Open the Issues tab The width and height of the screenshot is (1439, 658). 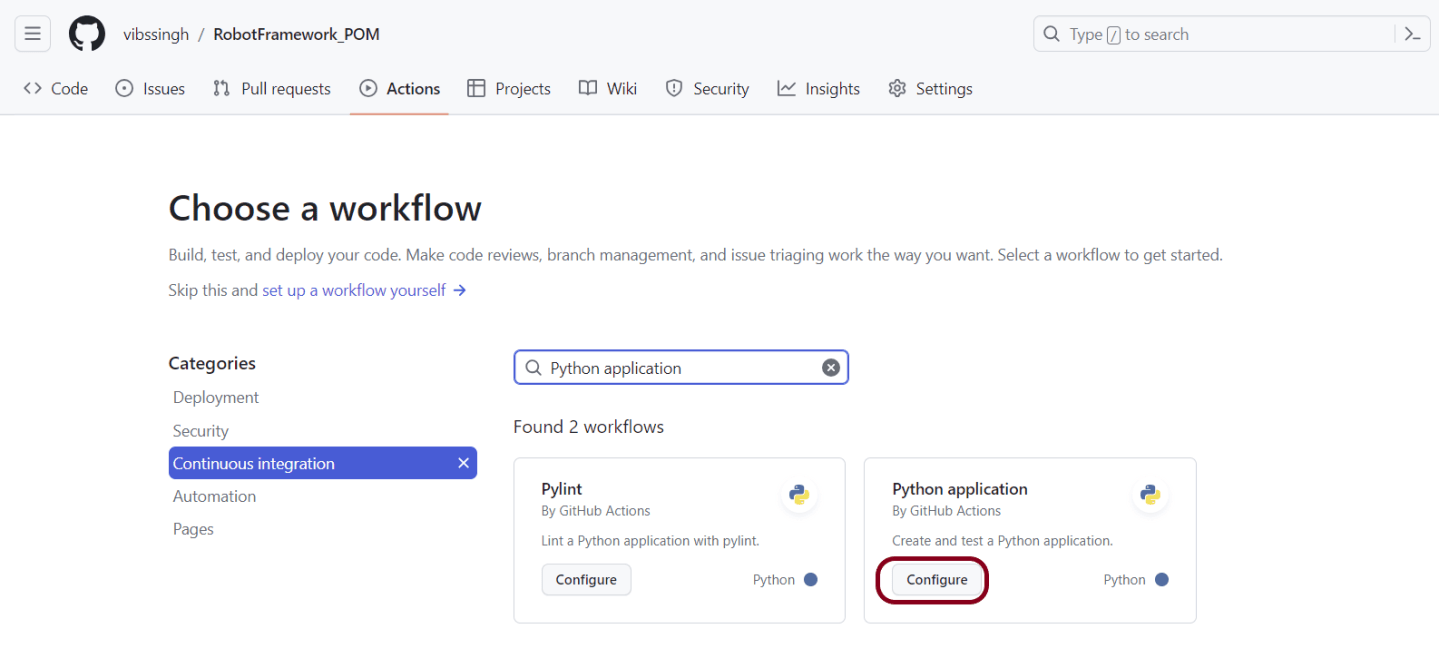[151, 89]
